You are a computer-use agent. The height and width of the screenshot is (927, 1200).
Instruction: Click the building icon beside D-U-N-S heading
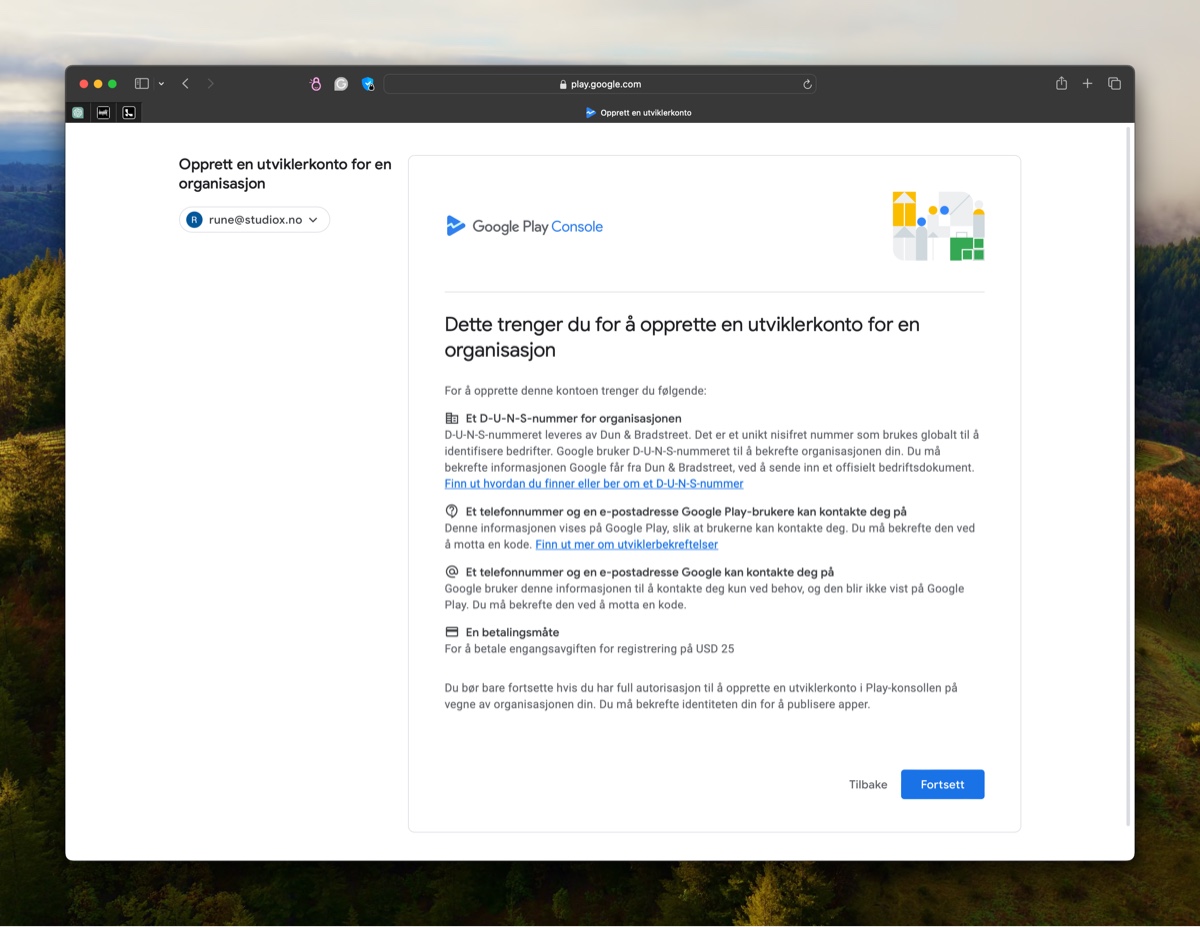(452, 419)
